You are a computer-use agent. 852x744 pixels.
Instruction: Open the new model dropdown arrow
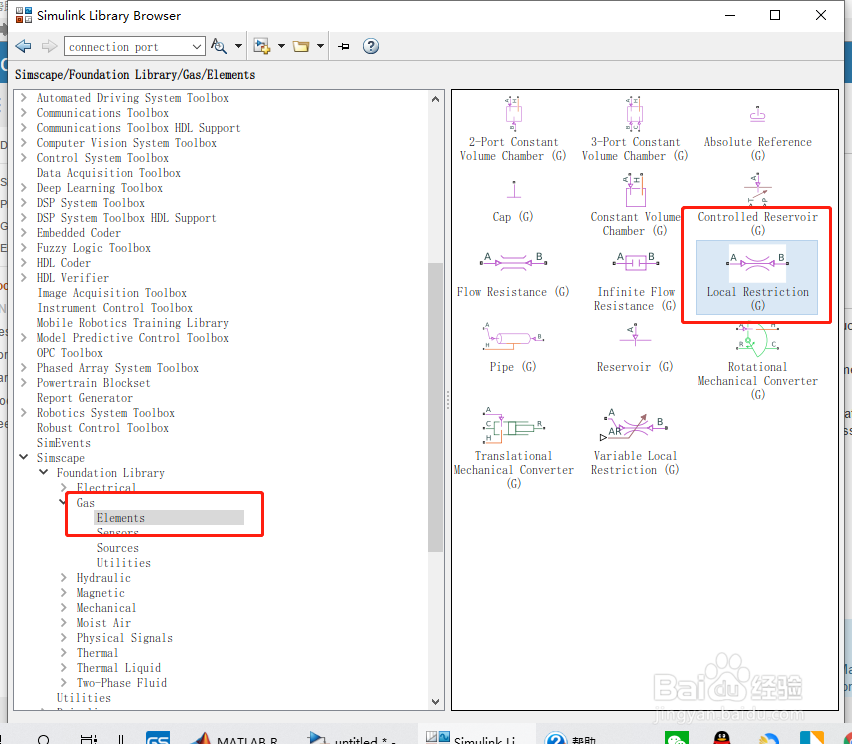click(281, 46)
